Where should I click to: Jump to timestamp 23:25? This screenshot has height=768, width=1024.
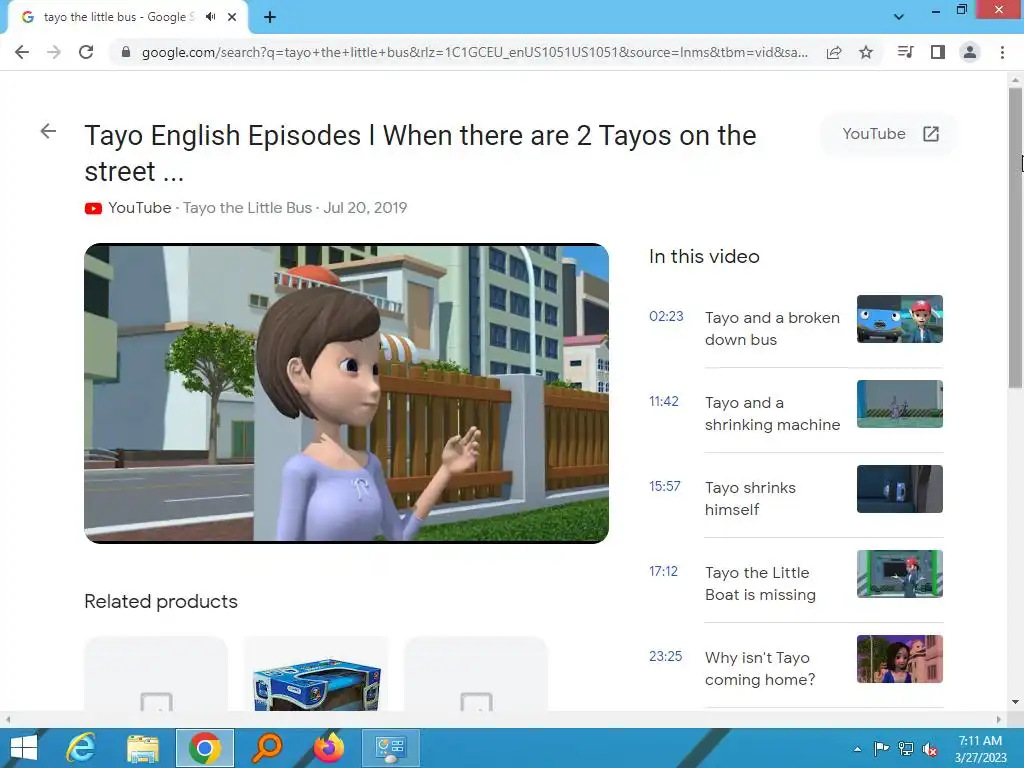pyautogui.click(x=665, y=656)
